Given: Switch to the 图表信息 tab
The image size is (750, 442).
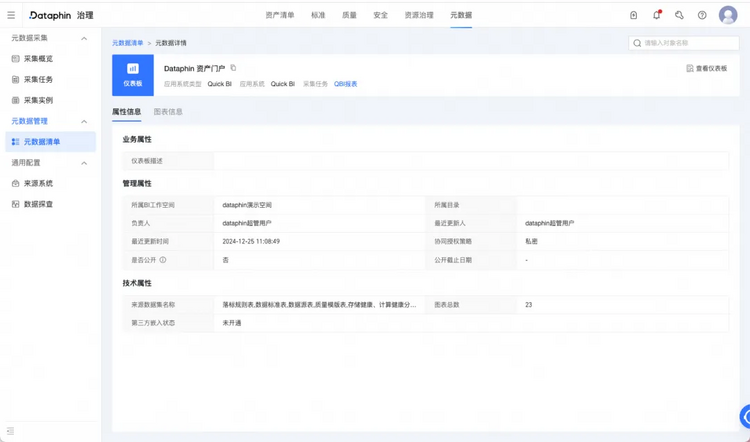Looking at the screenshot, I should click(168, 111).
